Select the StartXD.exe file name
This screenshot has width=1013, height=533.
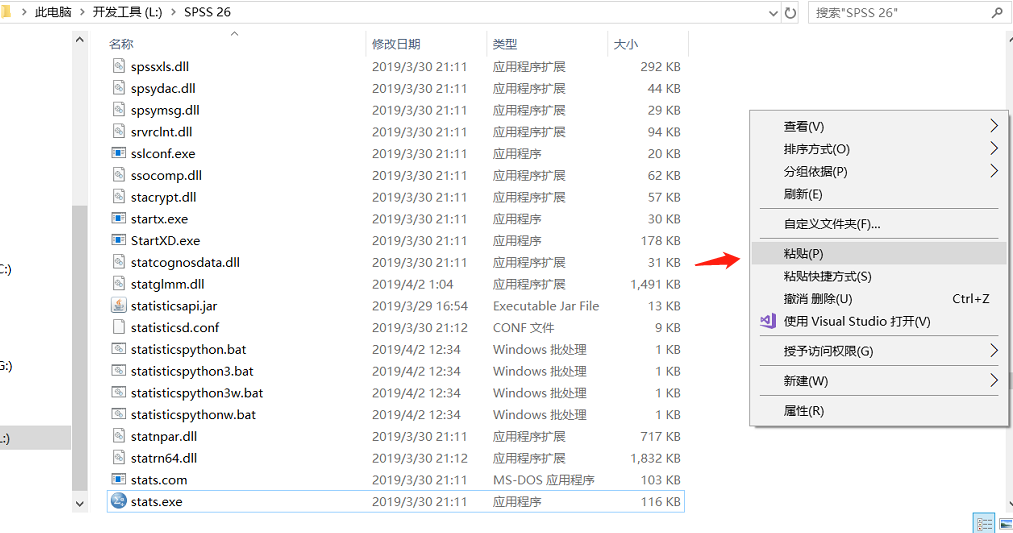[165, 241]
